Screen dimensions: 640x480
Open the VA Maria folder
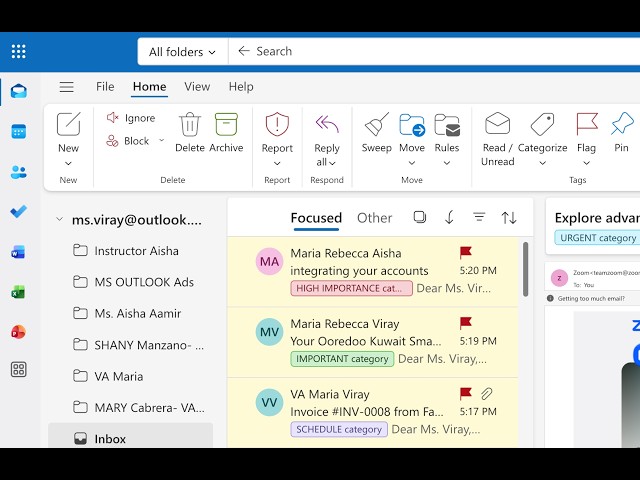[131, 376]
